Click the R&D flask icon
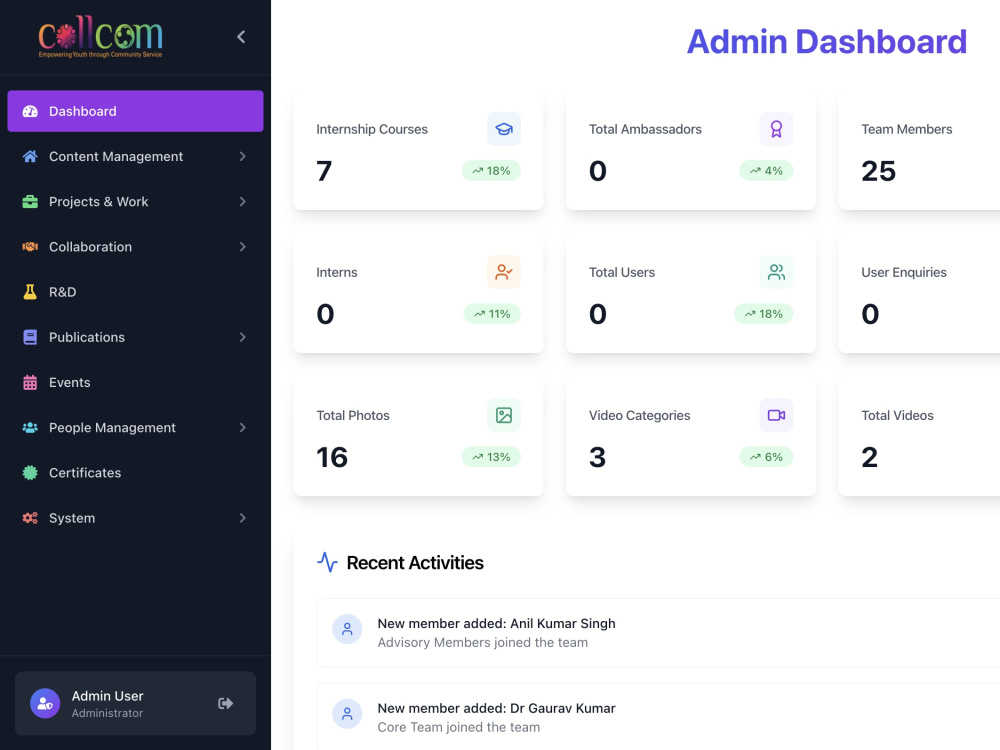Screen dimensions: 1000x750 coord(30,292)
